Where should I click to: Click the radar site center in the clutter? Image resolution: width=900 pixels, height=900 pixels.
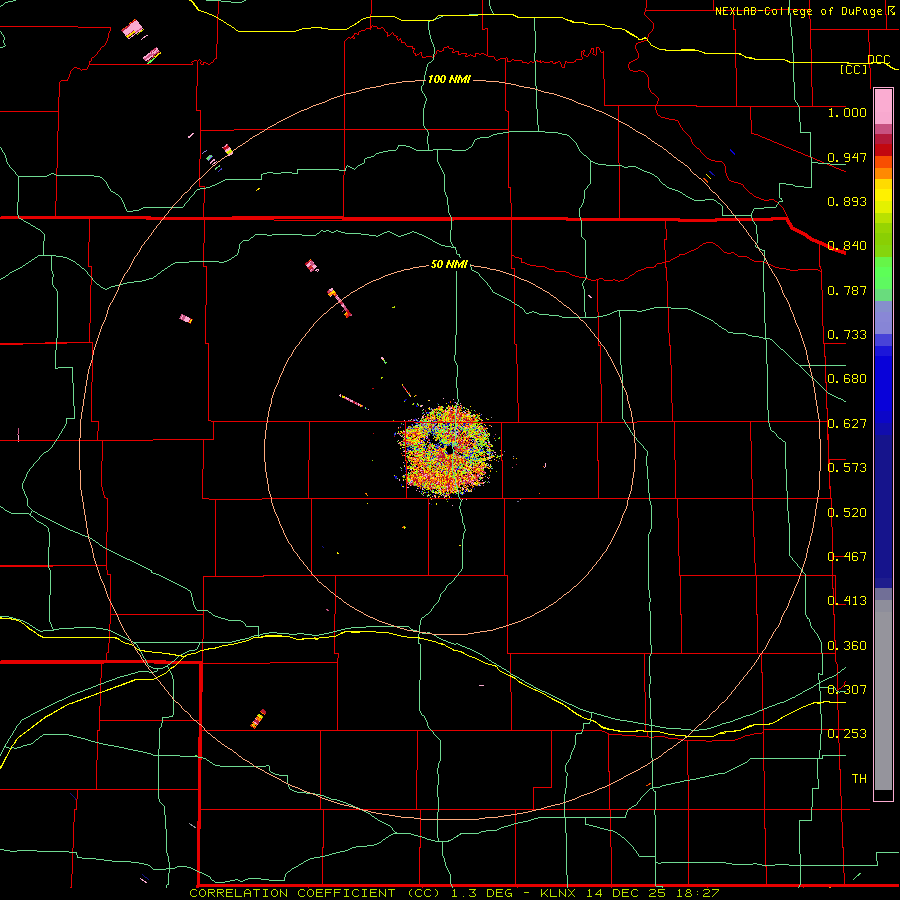tap(449, 450)
